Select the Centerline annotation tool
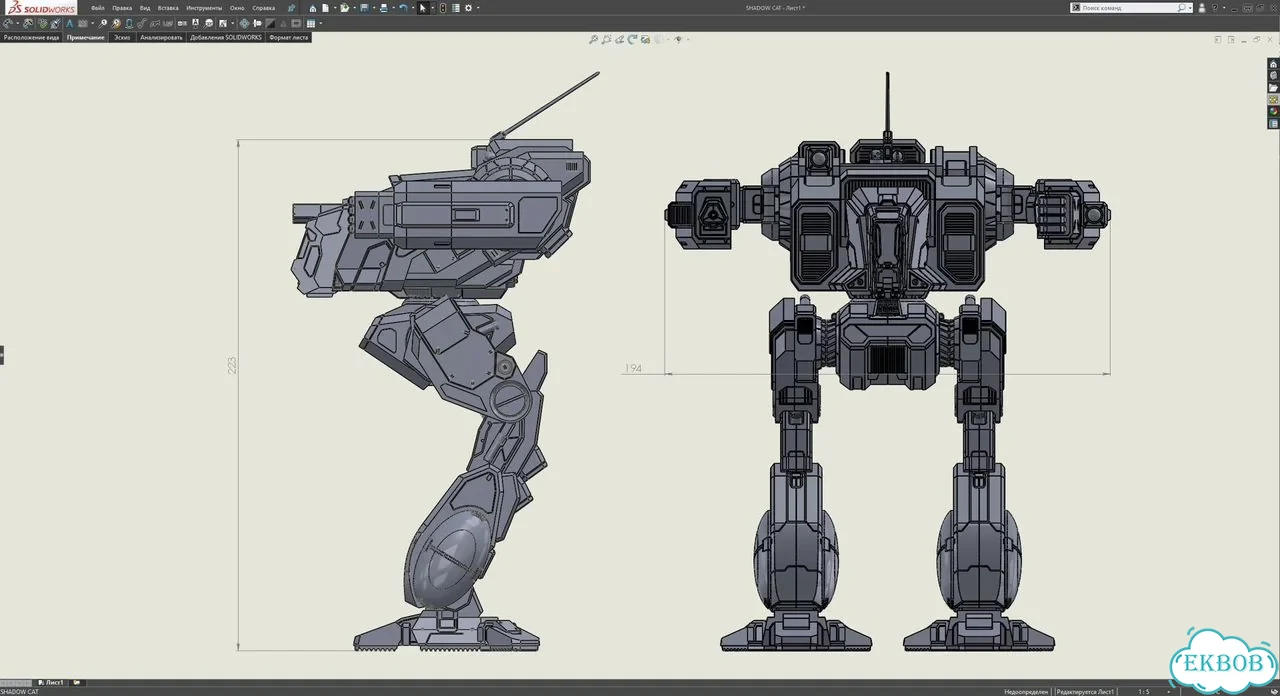 (x=257, y=23)
